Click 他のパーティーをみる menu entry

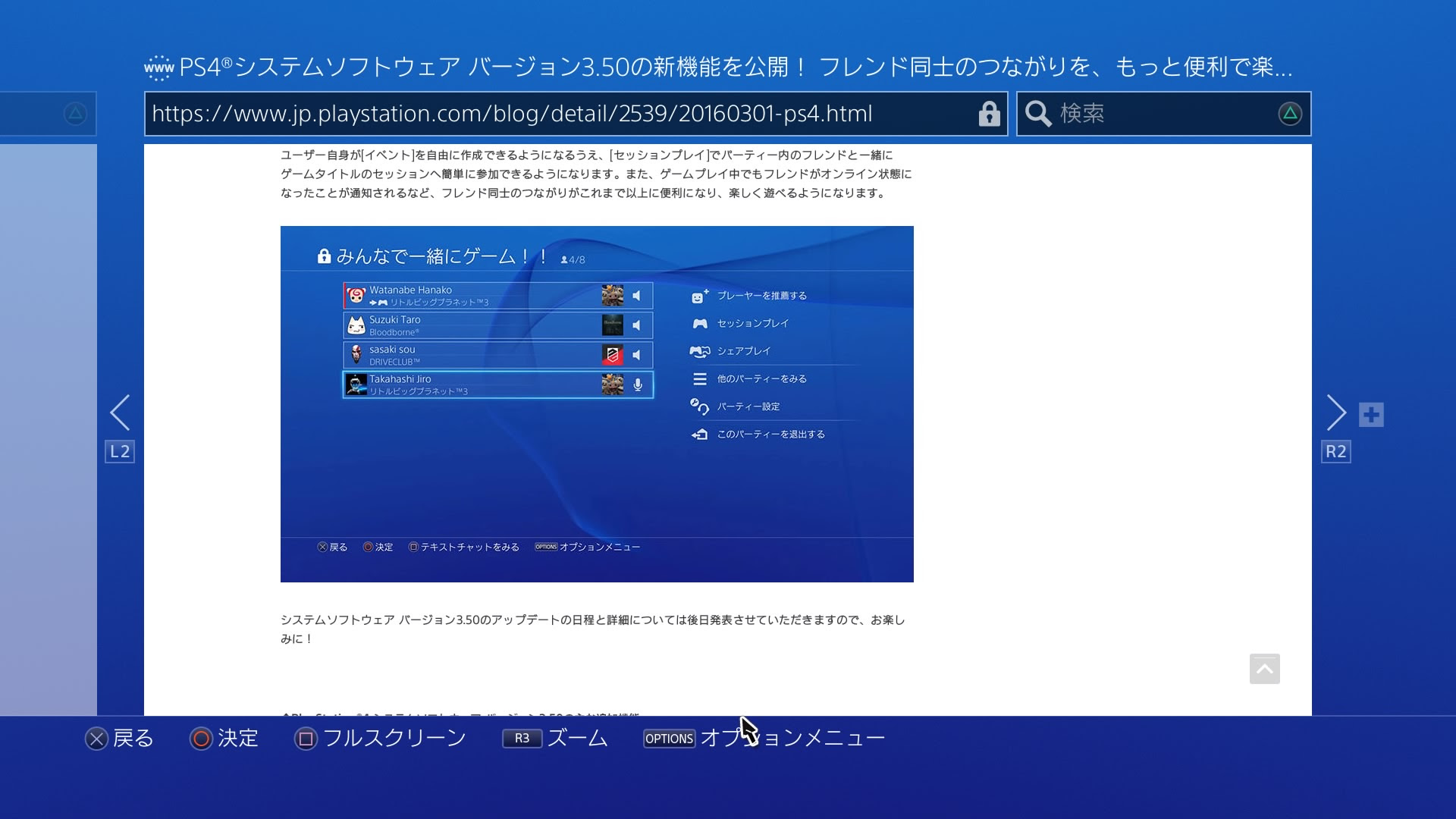[761, 378]
